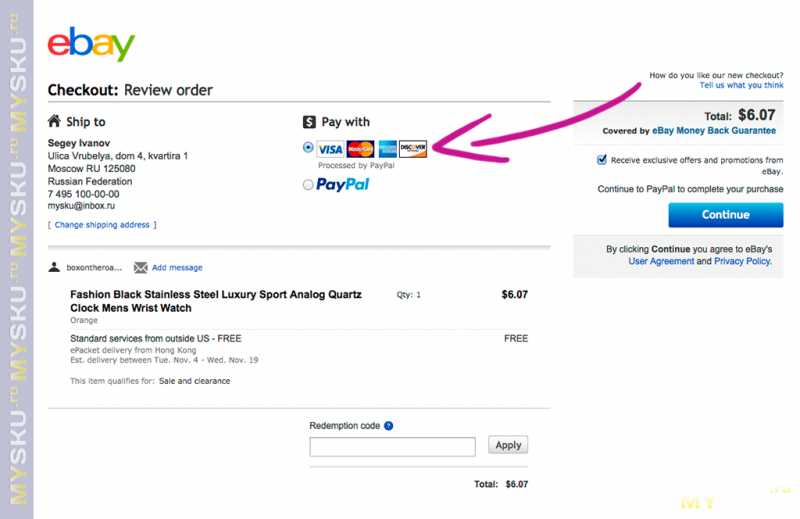
Task: Open the Privacy Policy link
Action: [743, 261]
